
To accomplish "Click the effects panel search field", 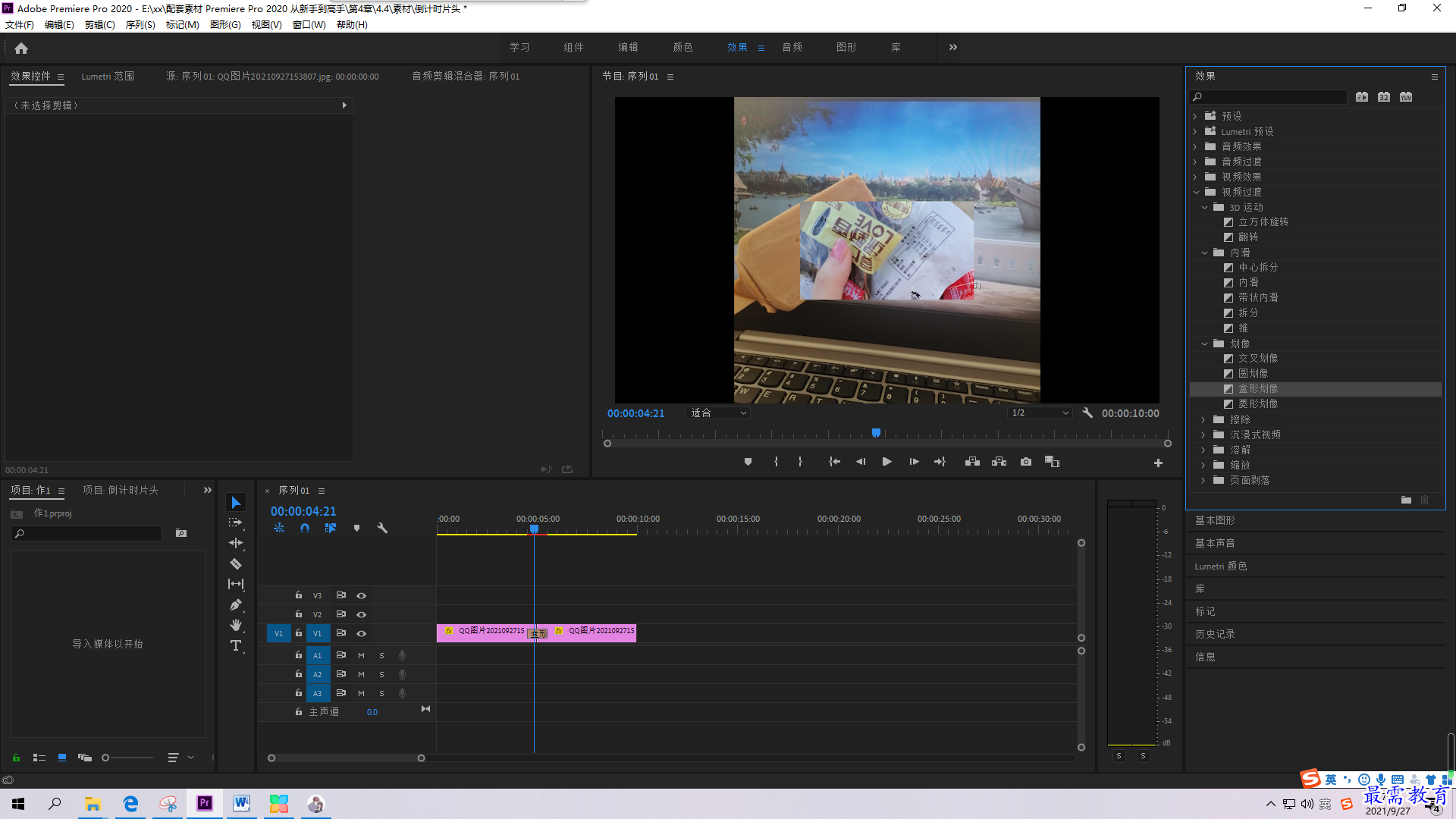I will point(1269,97).
